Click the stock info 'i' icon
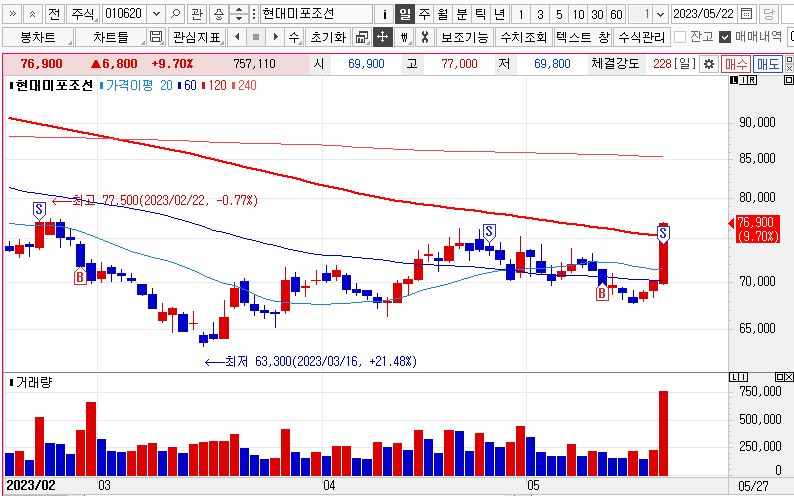 pyautogui.click(x=384, y=14)
